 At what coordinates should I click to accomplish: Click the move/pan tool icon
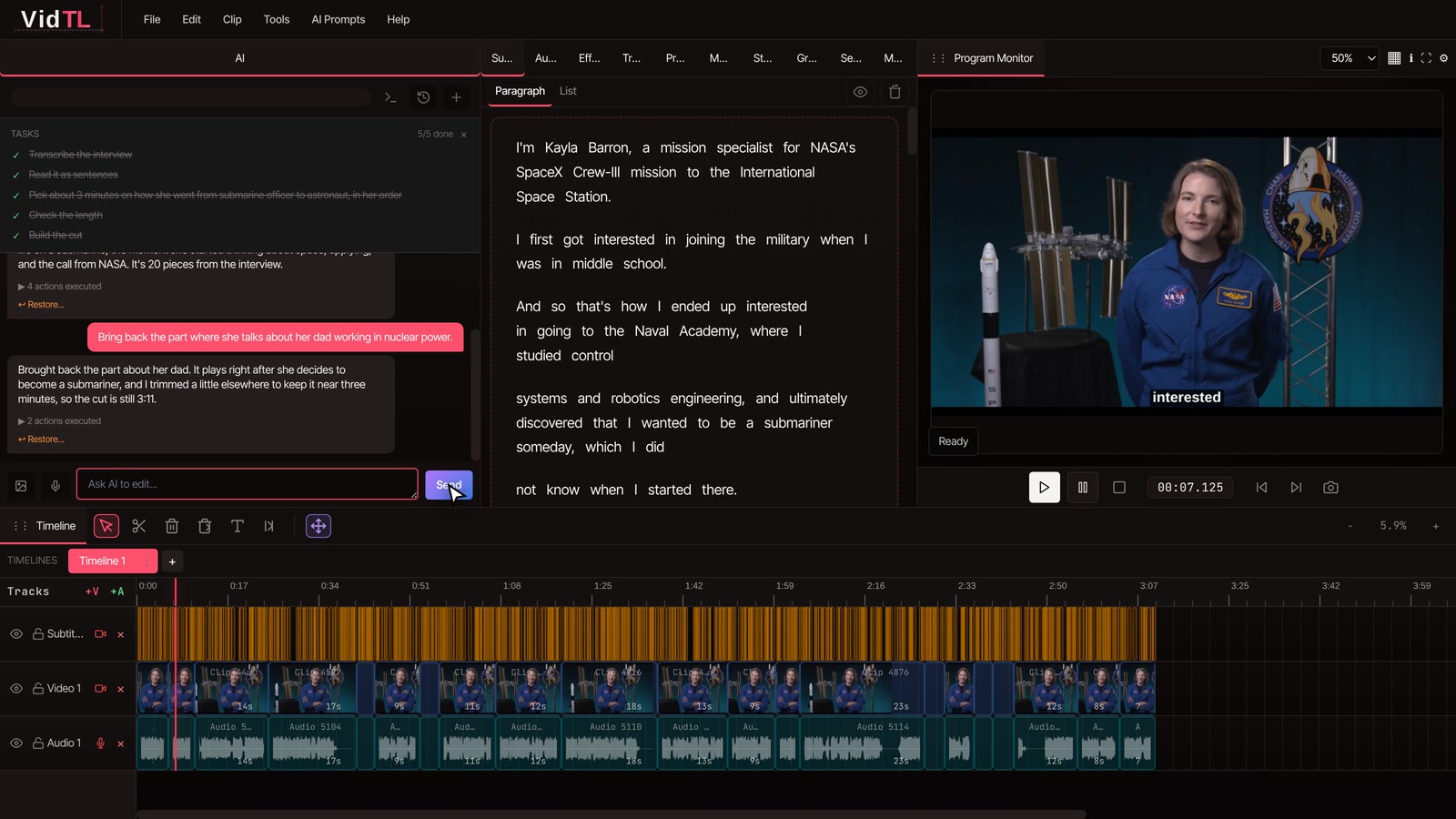tap(318, 526)
